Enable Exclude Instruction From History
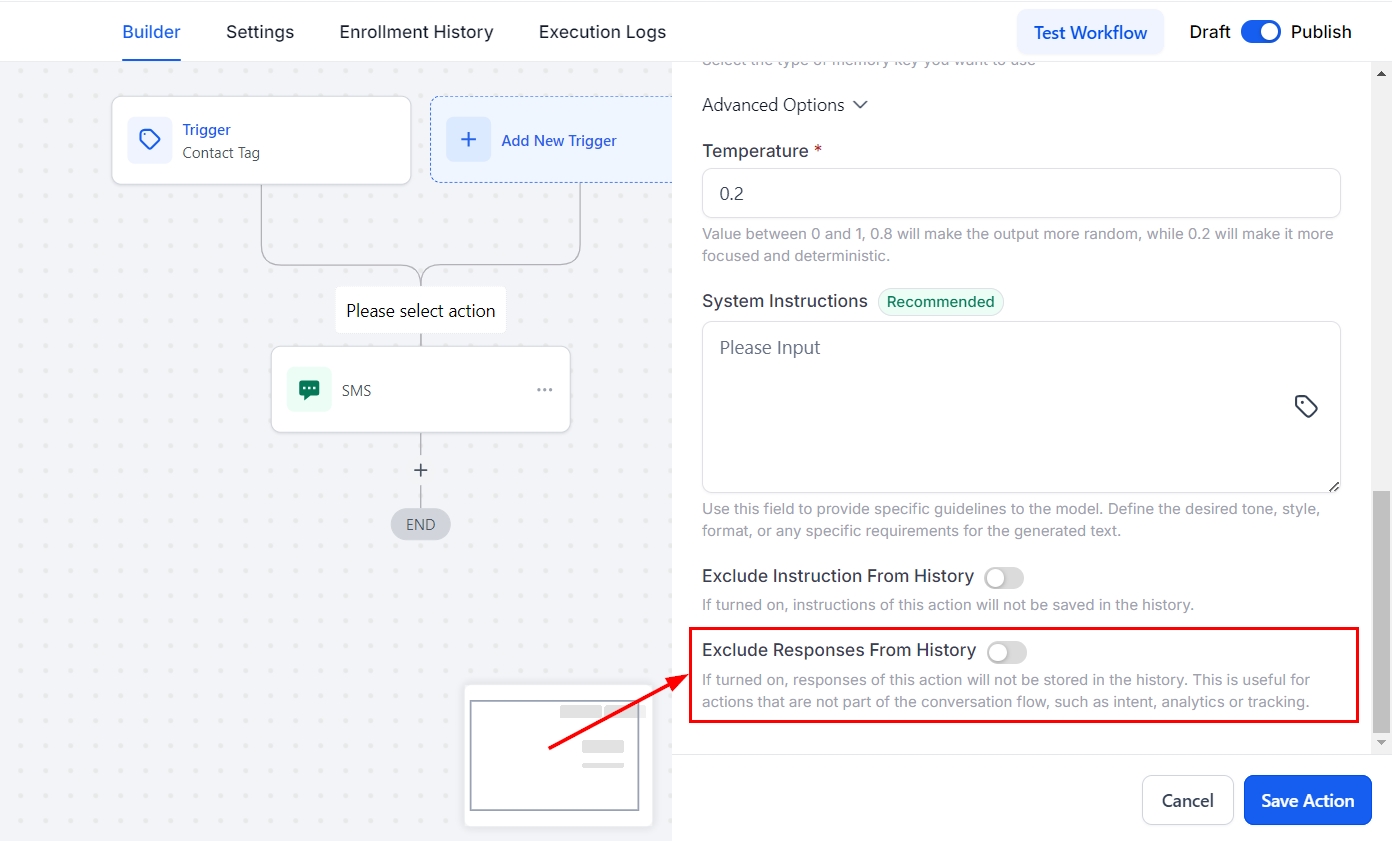The height and width of the screenshot is (841, 1392). (1004, 578)
